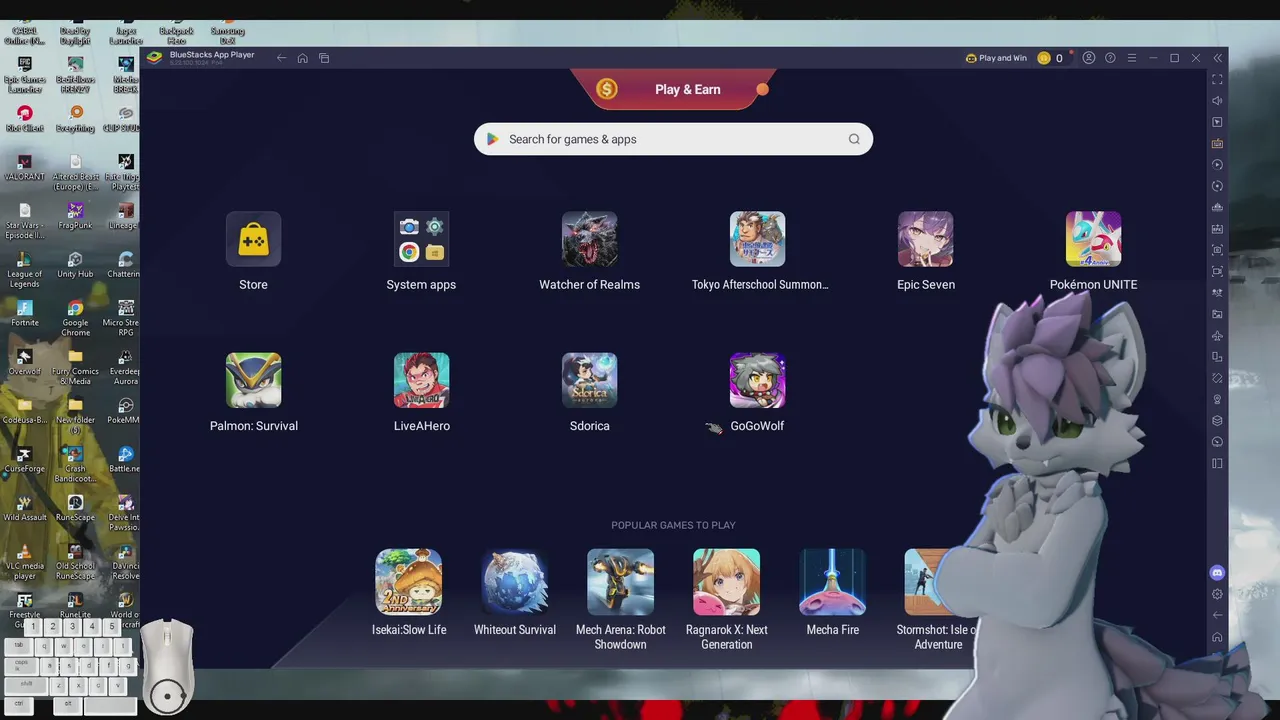Collapse the BlueStacks side toolbar
The height and width of the screenshot is (720, 1280).
pos(1217,58)
